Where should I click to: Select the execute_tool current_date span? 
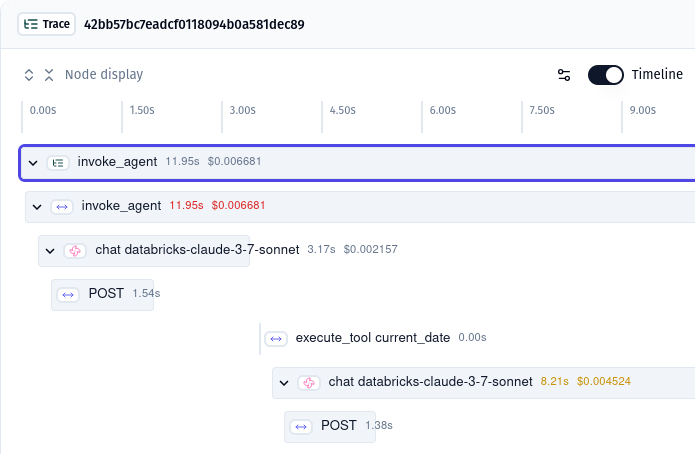372,338
